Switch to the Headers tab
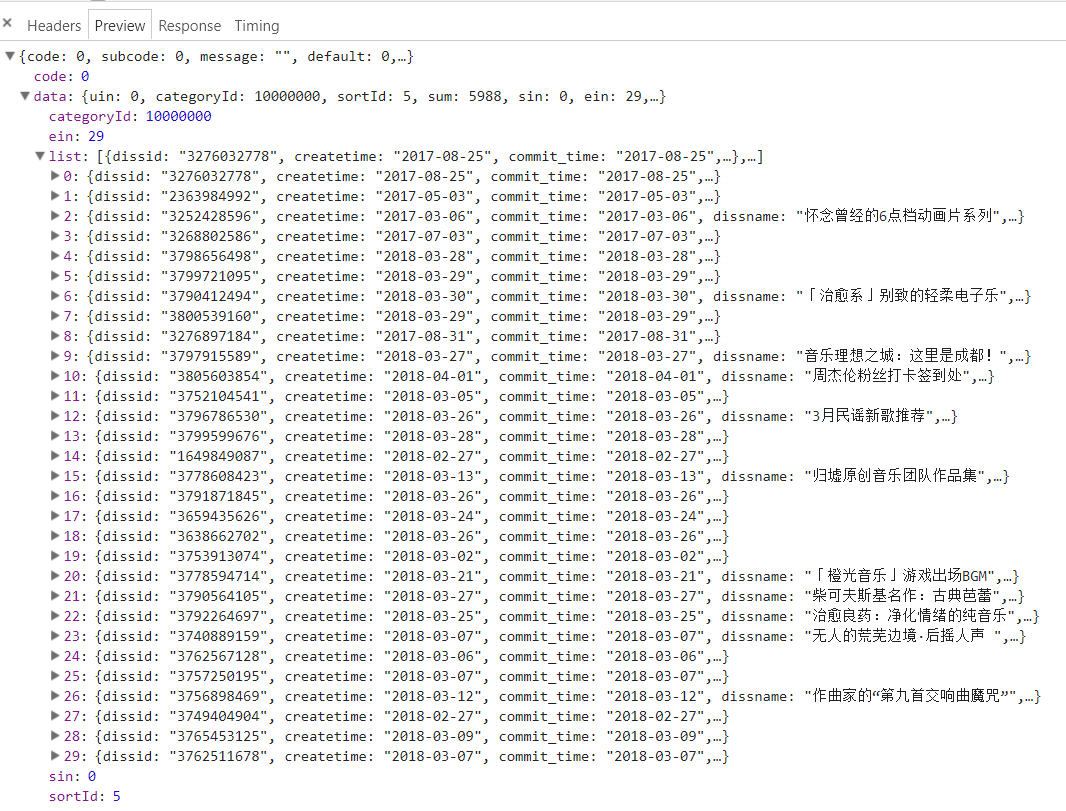 click(x=54, y=26)
